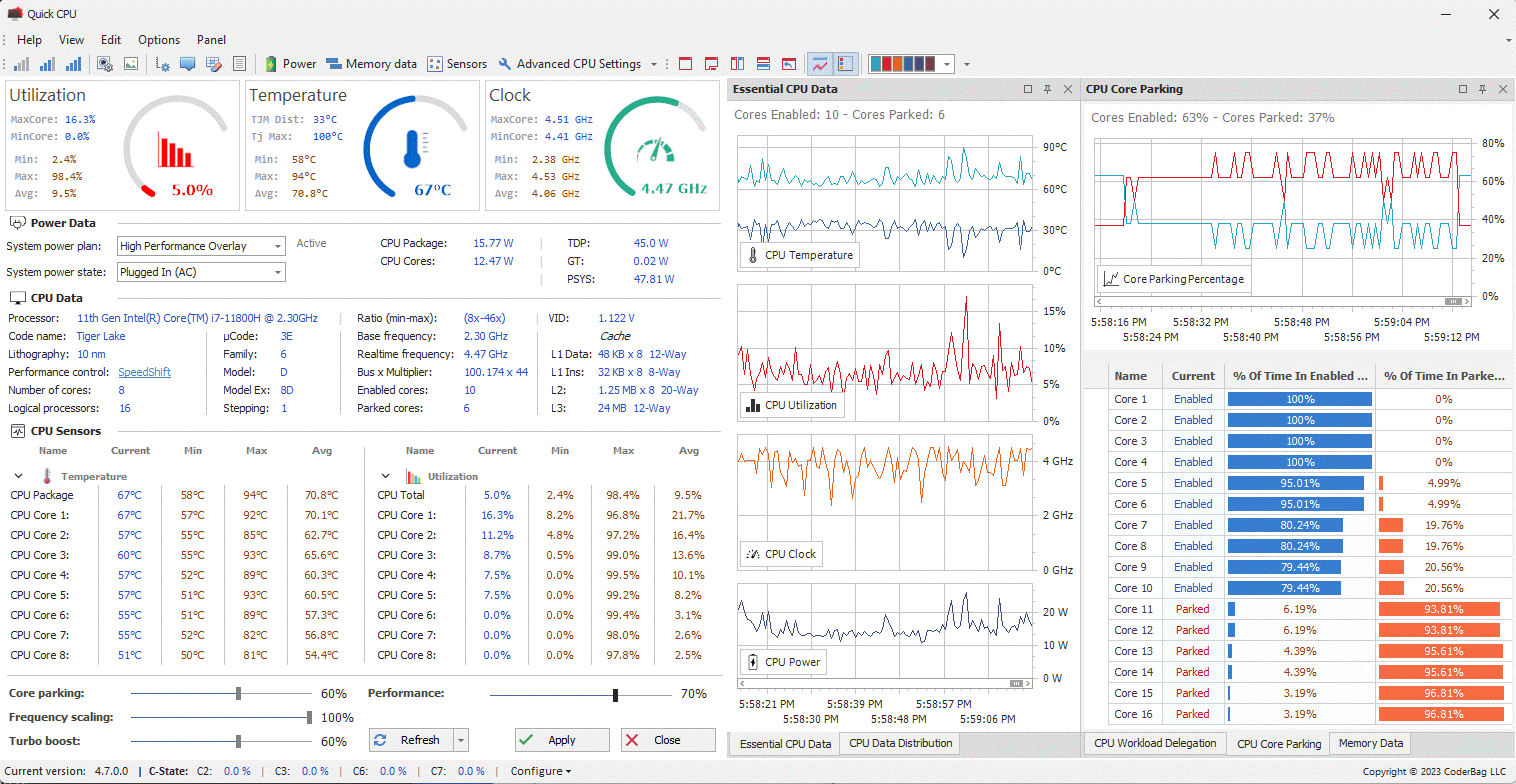Viewport: 1516px width, 784px height.
Task: Click the Apply button
Action: pos(562,740)
